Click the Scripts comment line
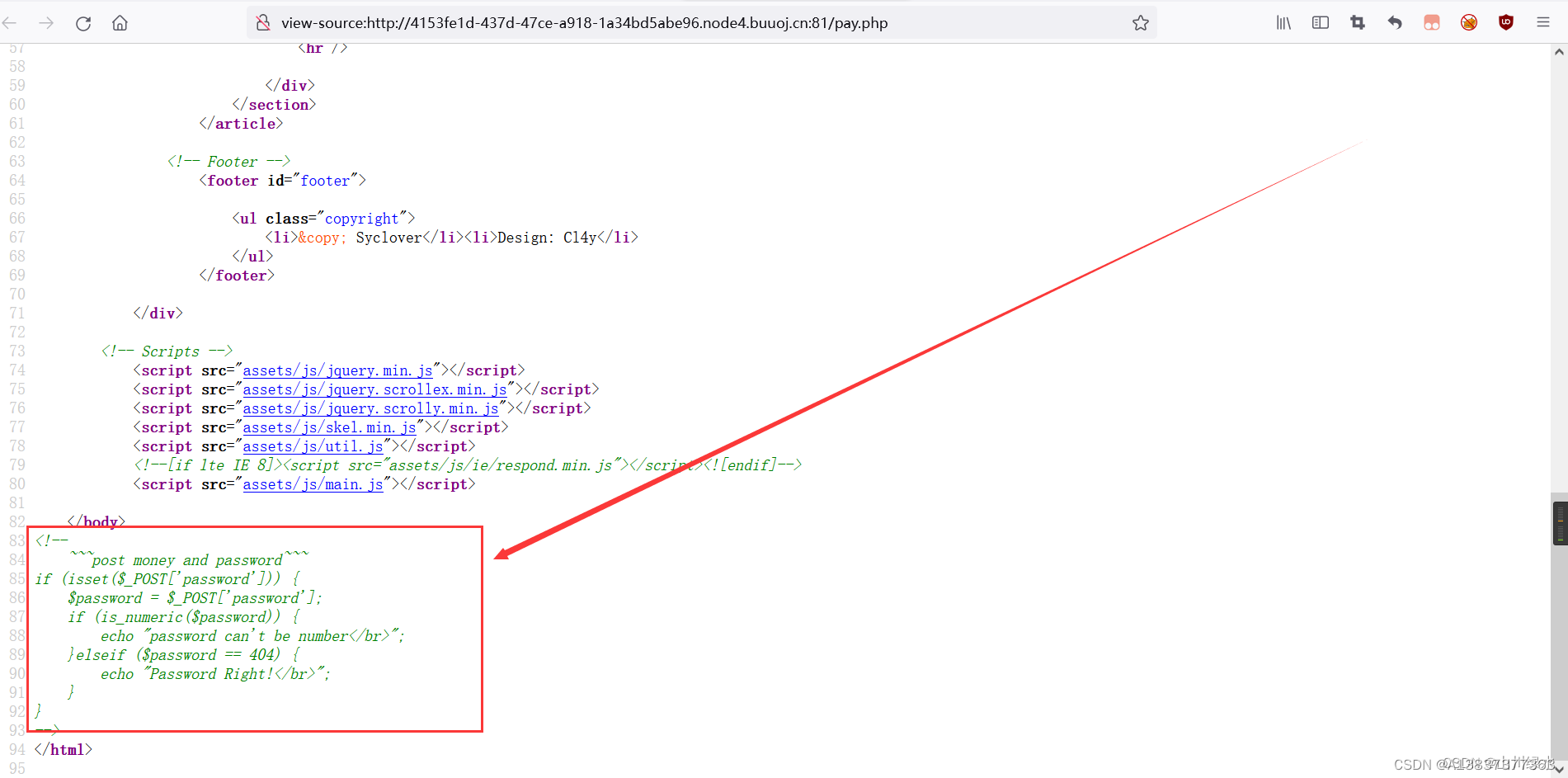The height and width of the screenshot is (778, 1568). (167, 351)
